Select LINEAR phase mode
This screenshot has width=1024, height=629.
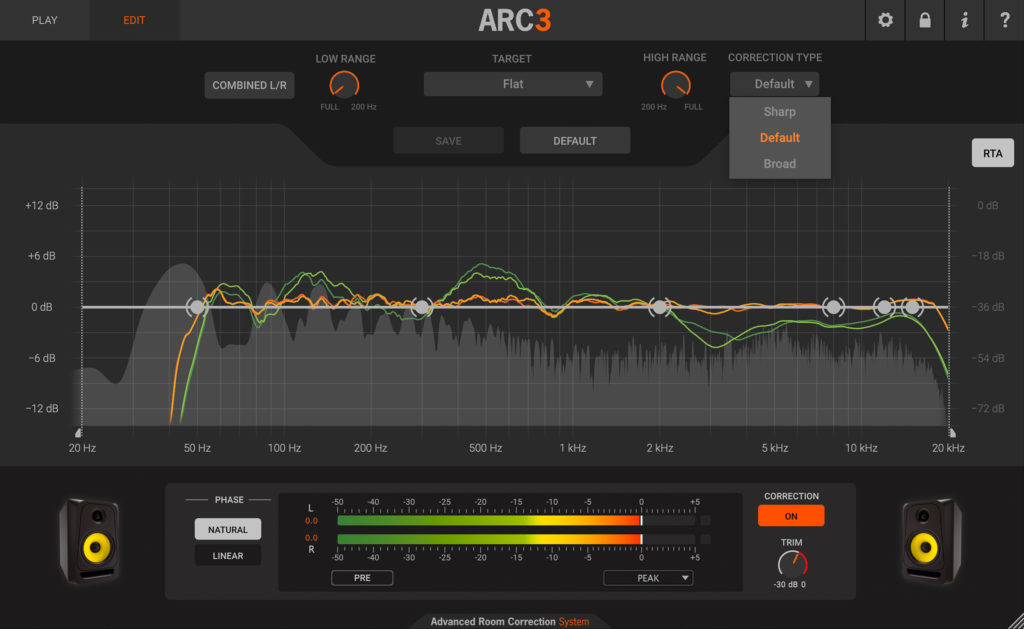pos(227,555)
